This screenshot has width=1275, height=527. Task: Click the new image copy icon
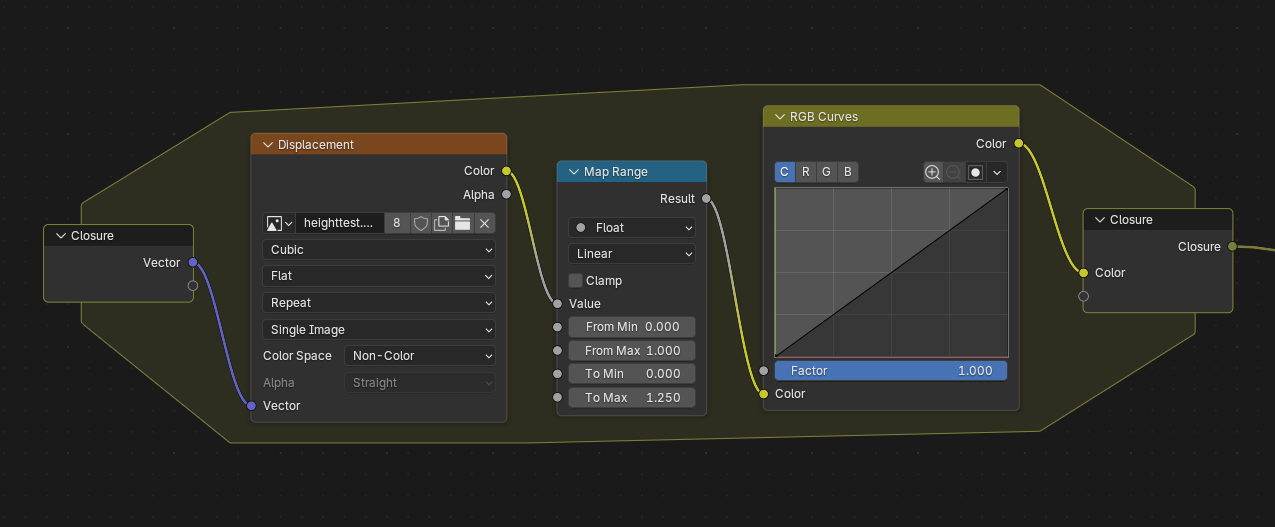tap(441, 223)
